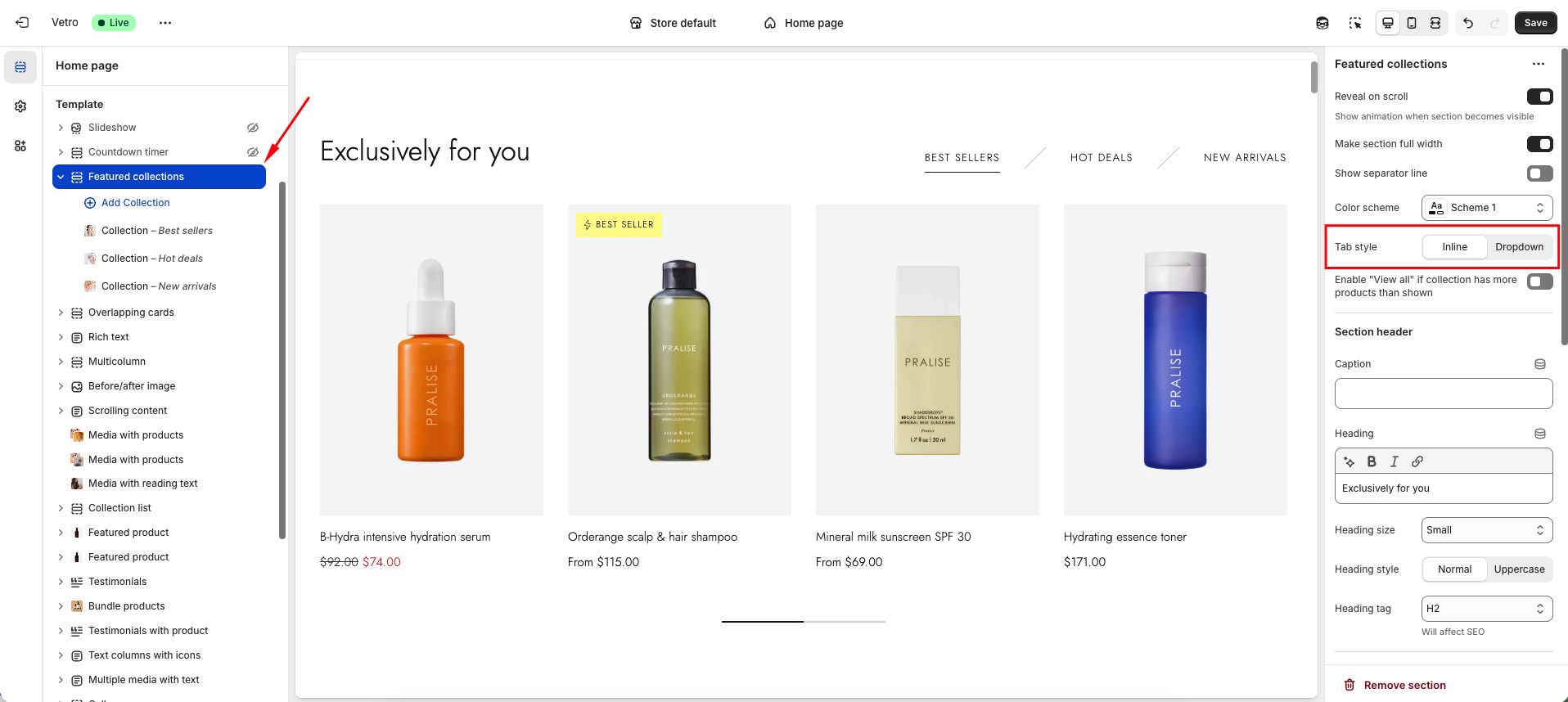Screen dimensions: 1568x702
Task: Click the Add Collection link
Action: tap(135, 203)
